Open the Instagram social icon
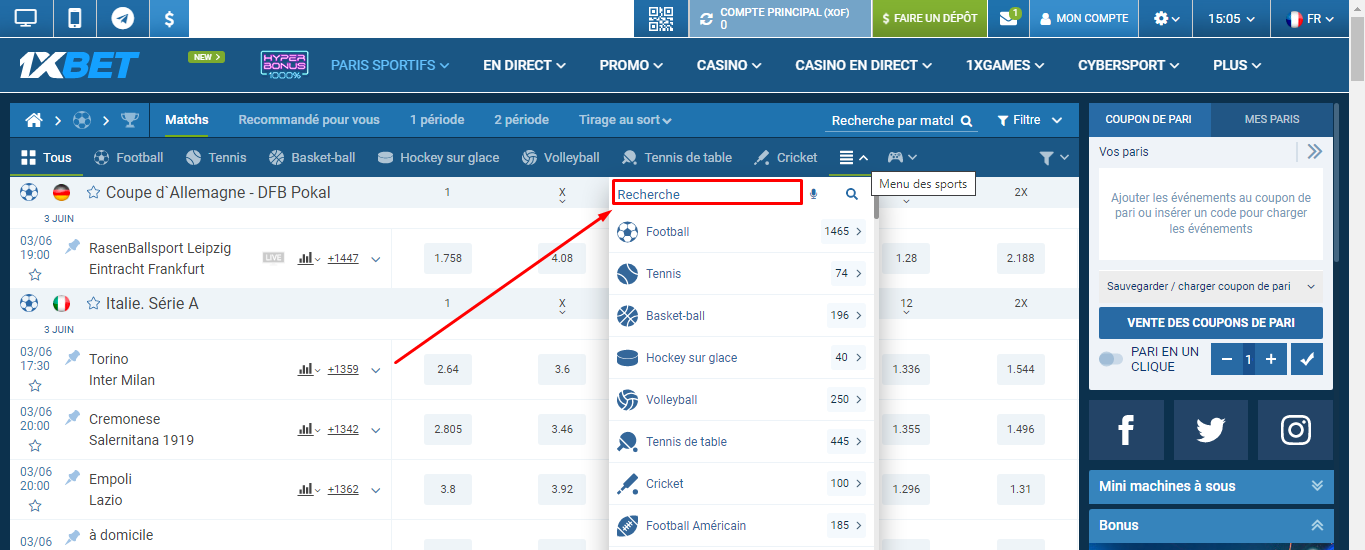Screen dimensions: 1365x550 [1296, 430]
